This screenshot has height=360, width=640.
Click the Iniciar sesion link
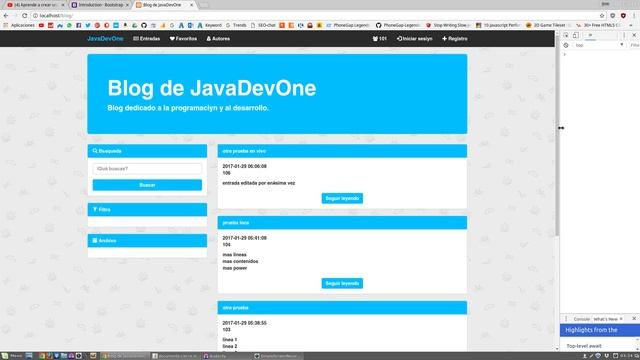tap(414, 39)
